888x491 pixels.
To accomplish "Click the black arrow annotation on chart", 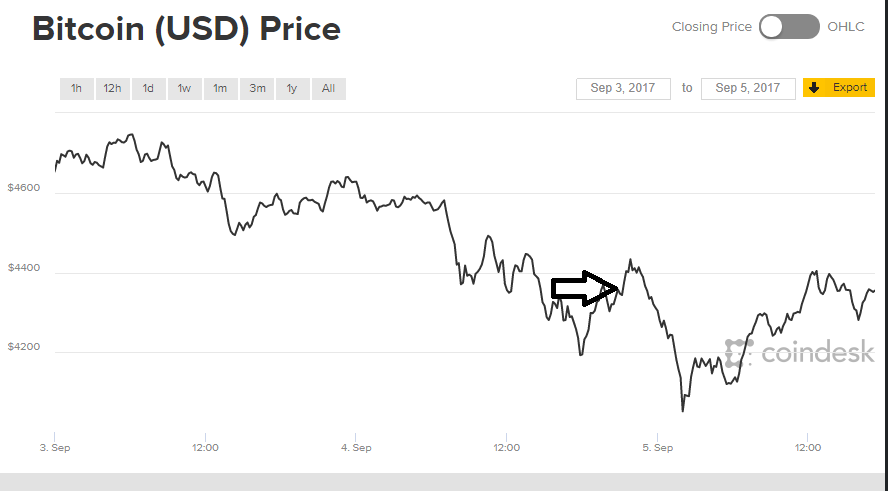I will [x=584, y=288].
